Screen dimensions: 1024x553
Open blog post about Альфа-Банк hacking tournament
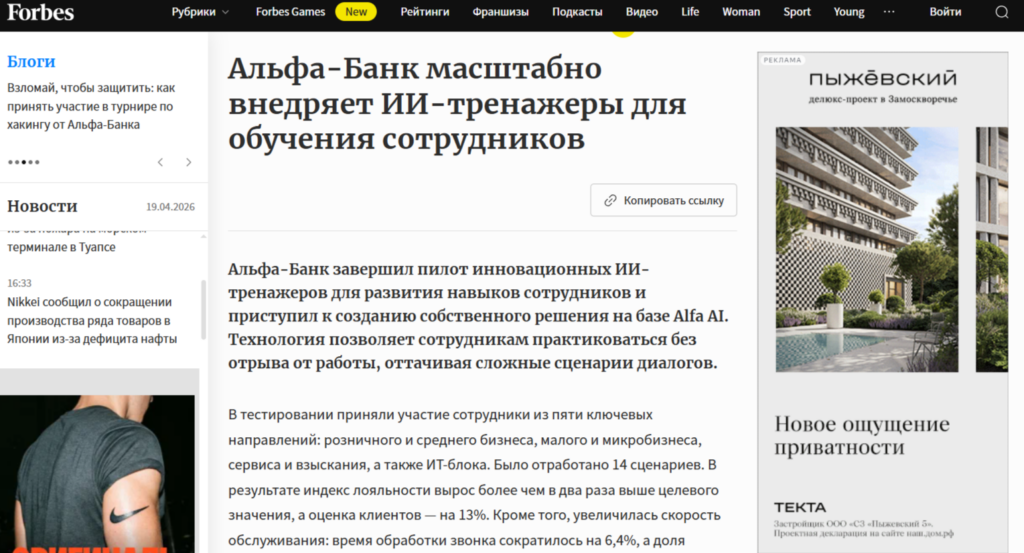click(91, 106)
